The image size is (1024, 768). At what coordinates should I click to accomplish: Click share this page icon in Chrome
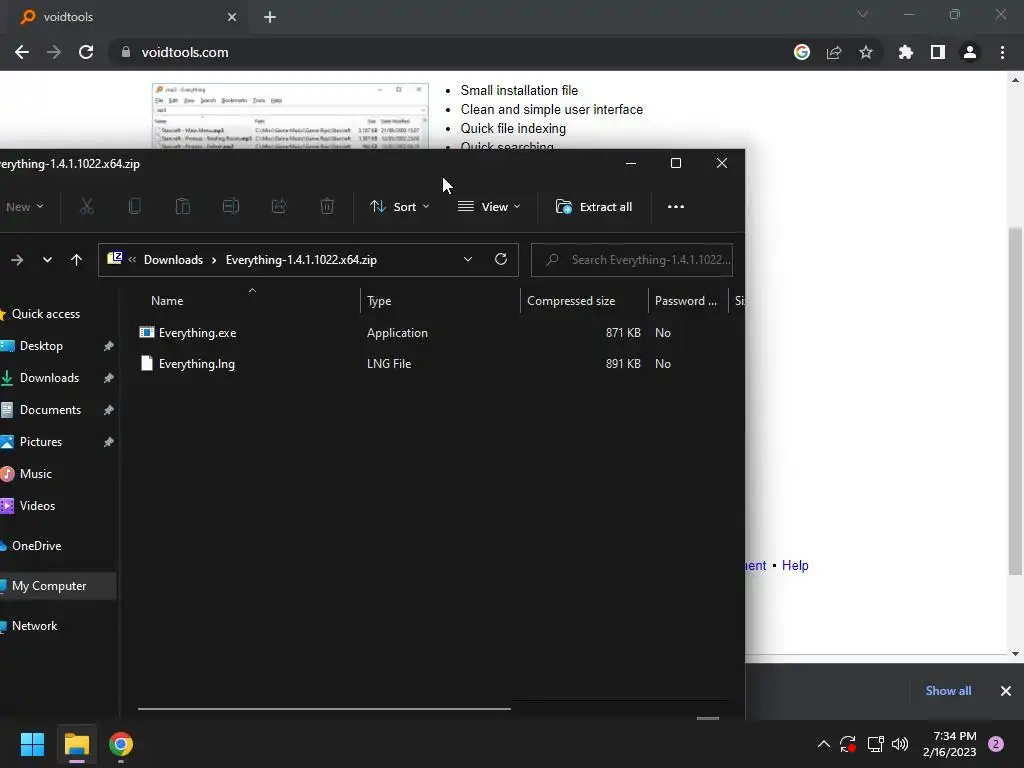[x=834, y=52]
